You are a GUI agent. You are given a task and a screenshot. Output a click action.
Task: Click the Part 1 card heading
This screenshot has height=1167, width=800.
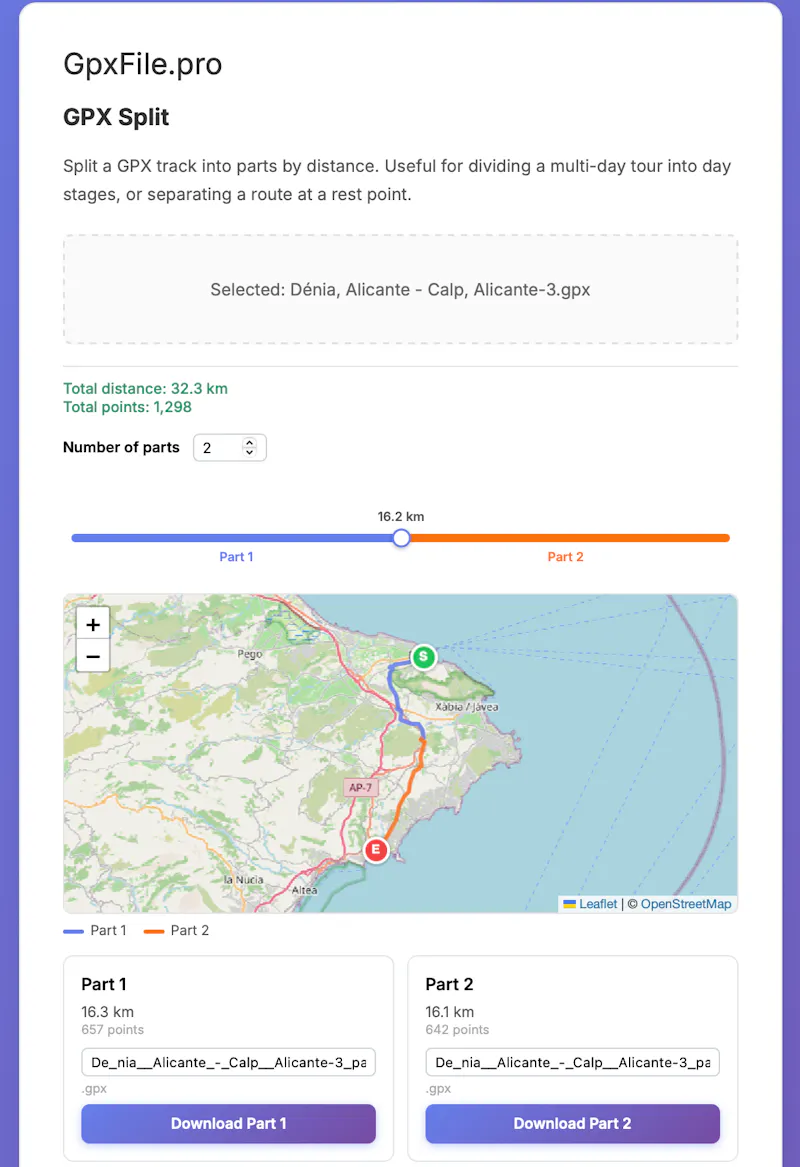[x=104, y=984]
